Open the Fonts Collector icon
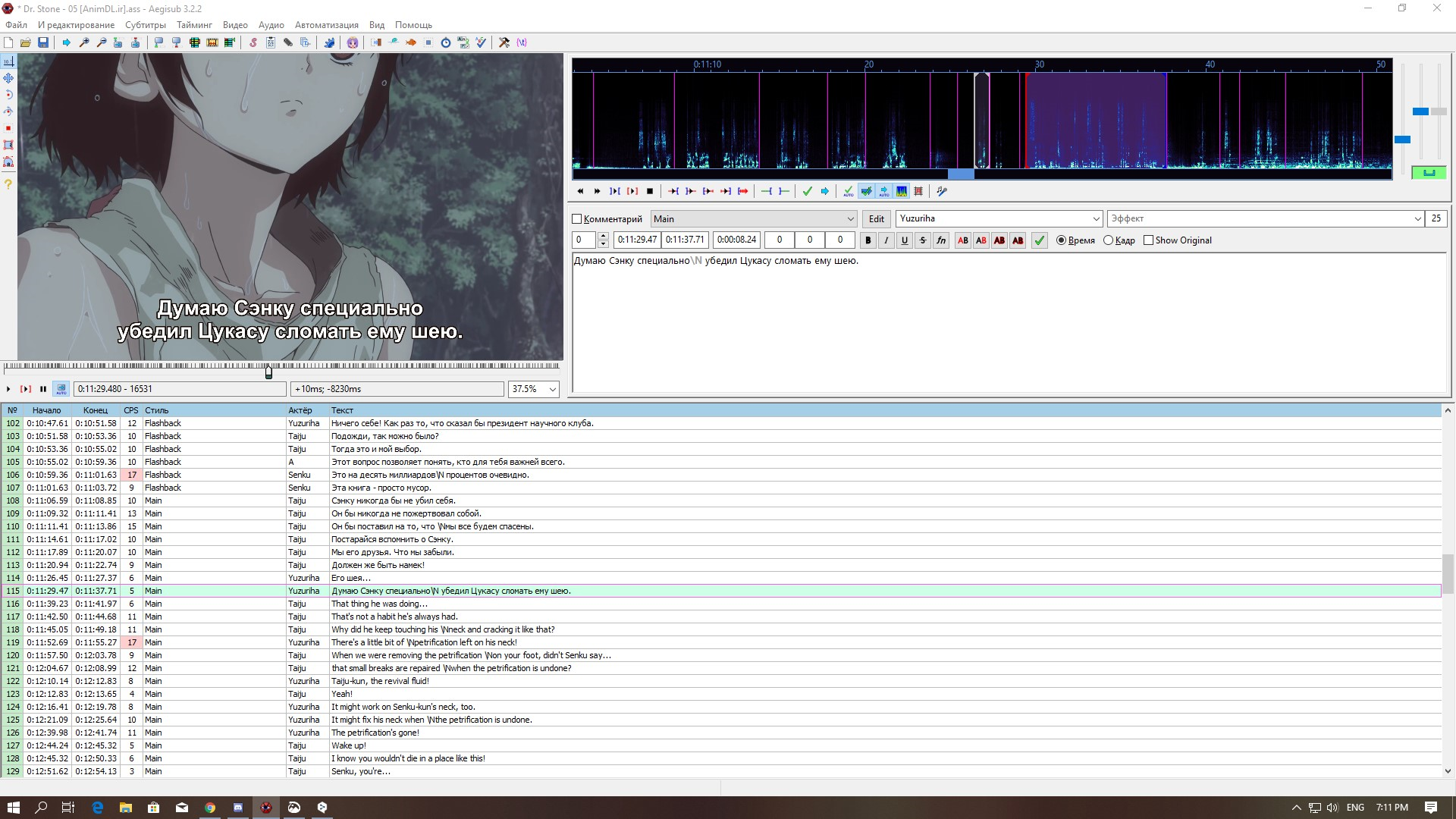The height and width of the screenshot is (819, 1456). 305,42
